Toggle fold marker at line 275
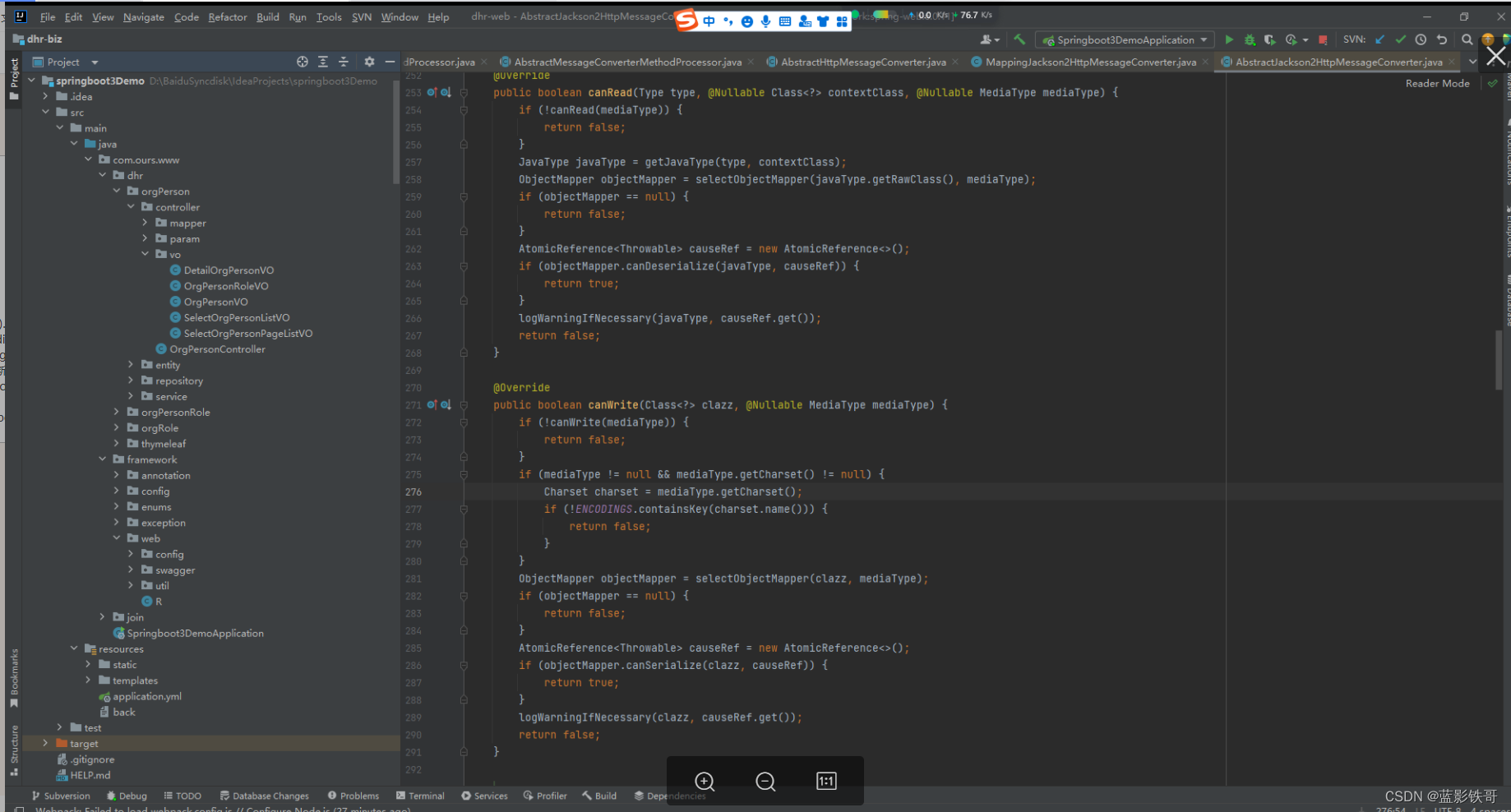1511x812 pixels. (x=464, y=474)
